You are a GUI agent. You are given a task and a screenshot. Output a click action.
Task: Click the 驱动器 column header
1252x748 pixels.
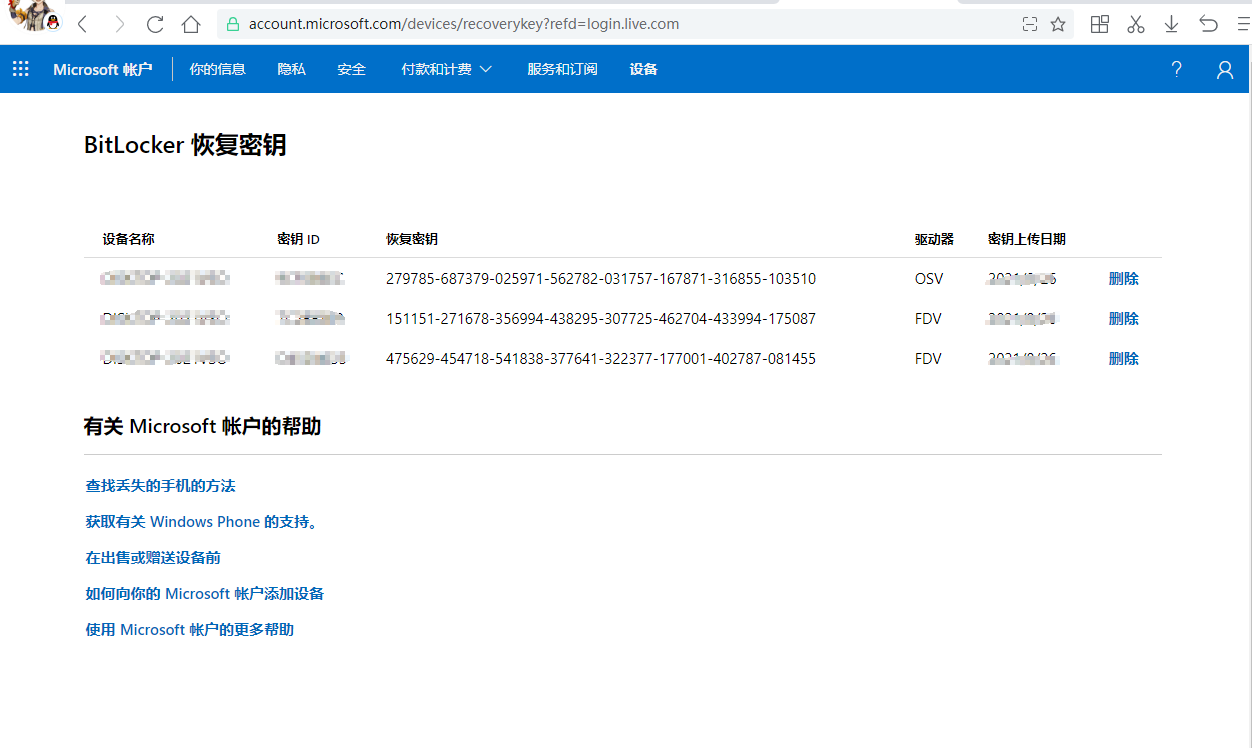coord(934,239)
